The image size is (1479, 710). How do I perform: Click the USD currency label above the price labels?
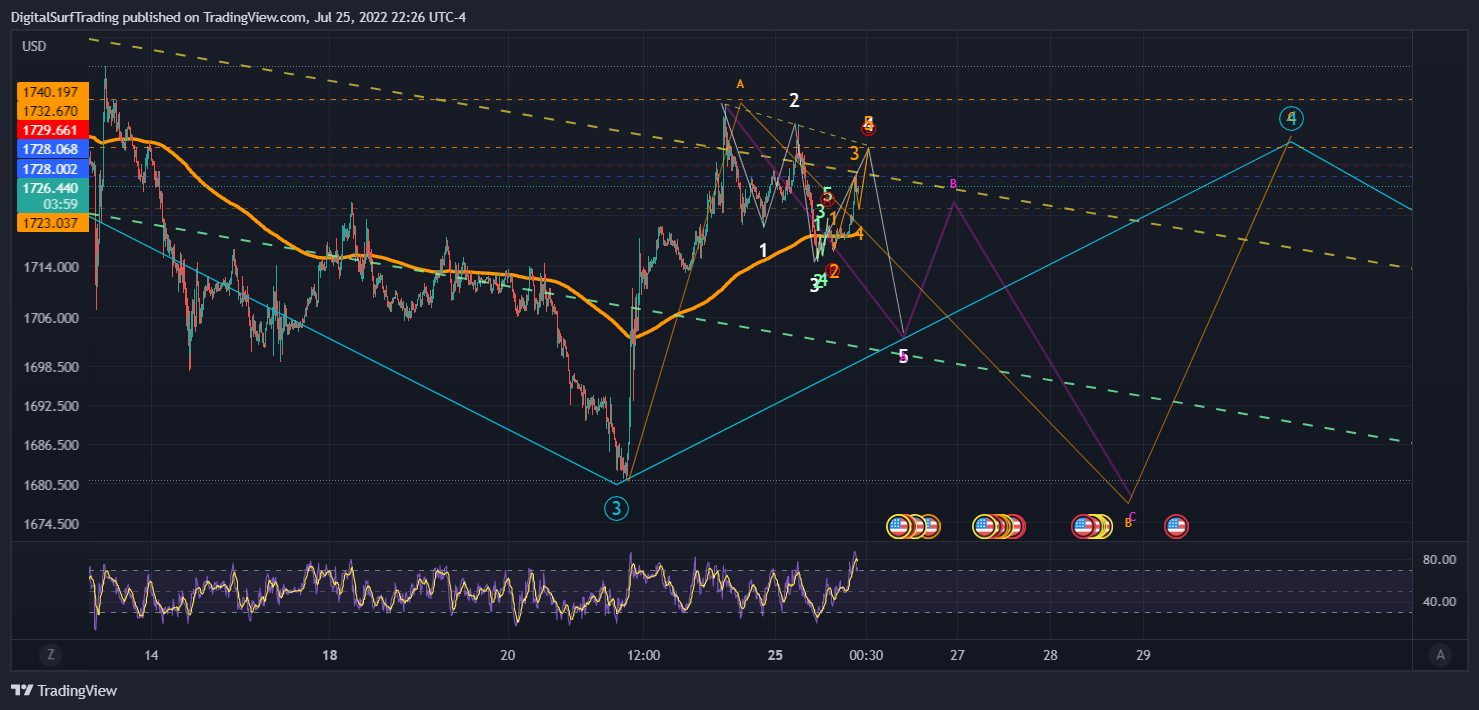pyautogui.click(x=35, y=46)
